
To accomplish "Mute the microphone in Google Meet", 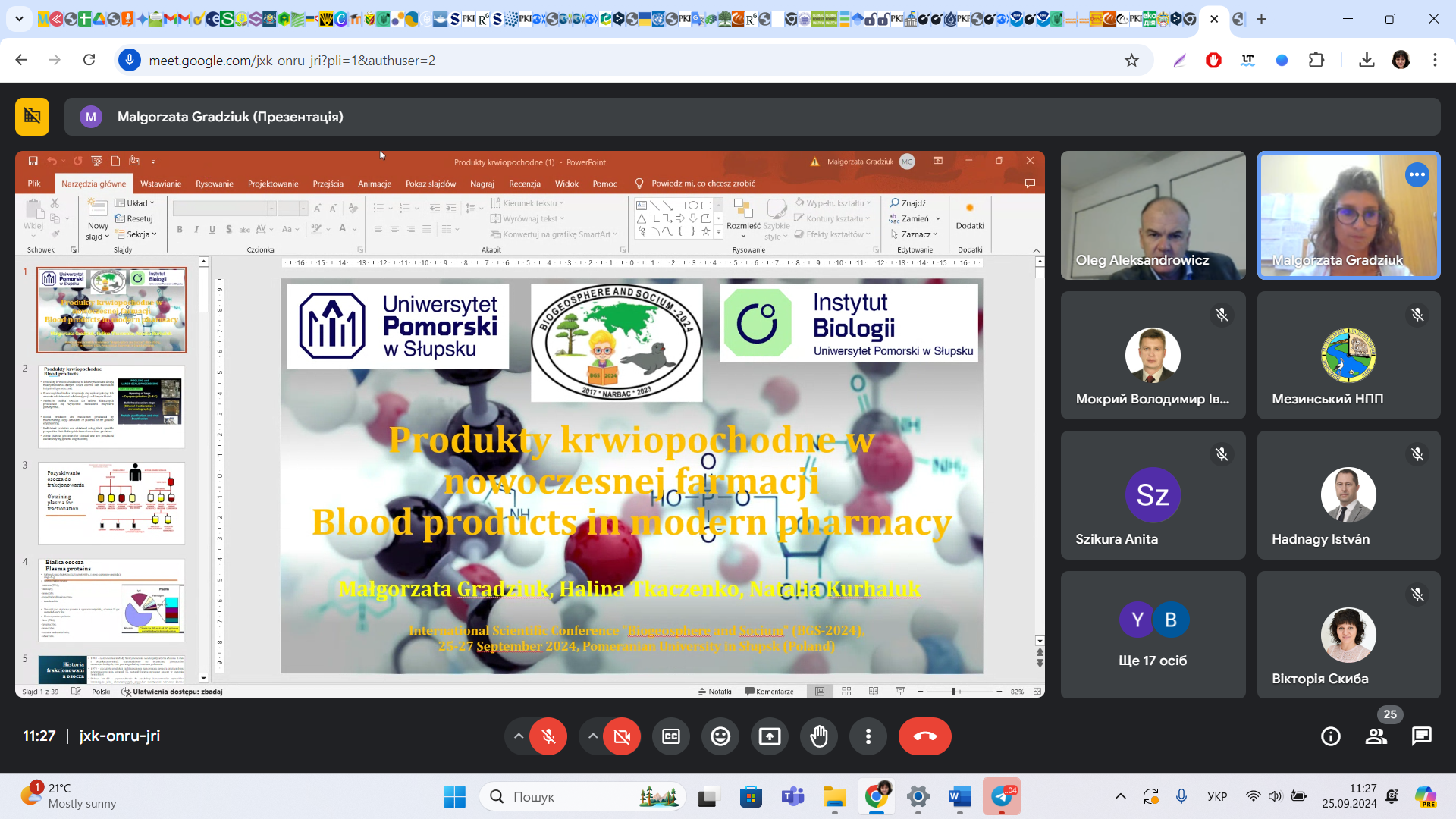I will (x=548, y=736).
